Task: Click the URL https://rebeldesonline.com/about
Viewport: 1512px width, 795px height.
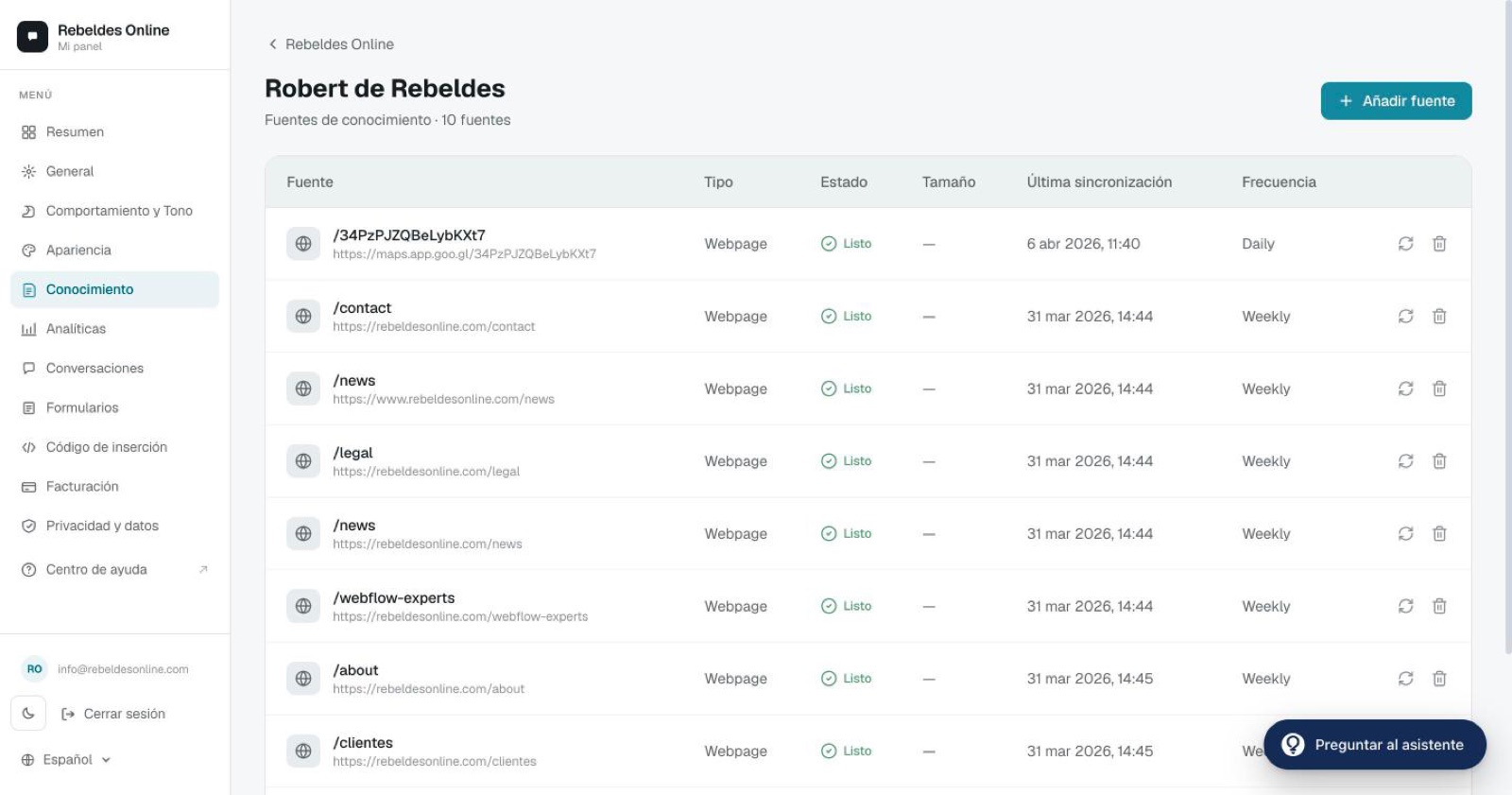Action: coord(428,689)
